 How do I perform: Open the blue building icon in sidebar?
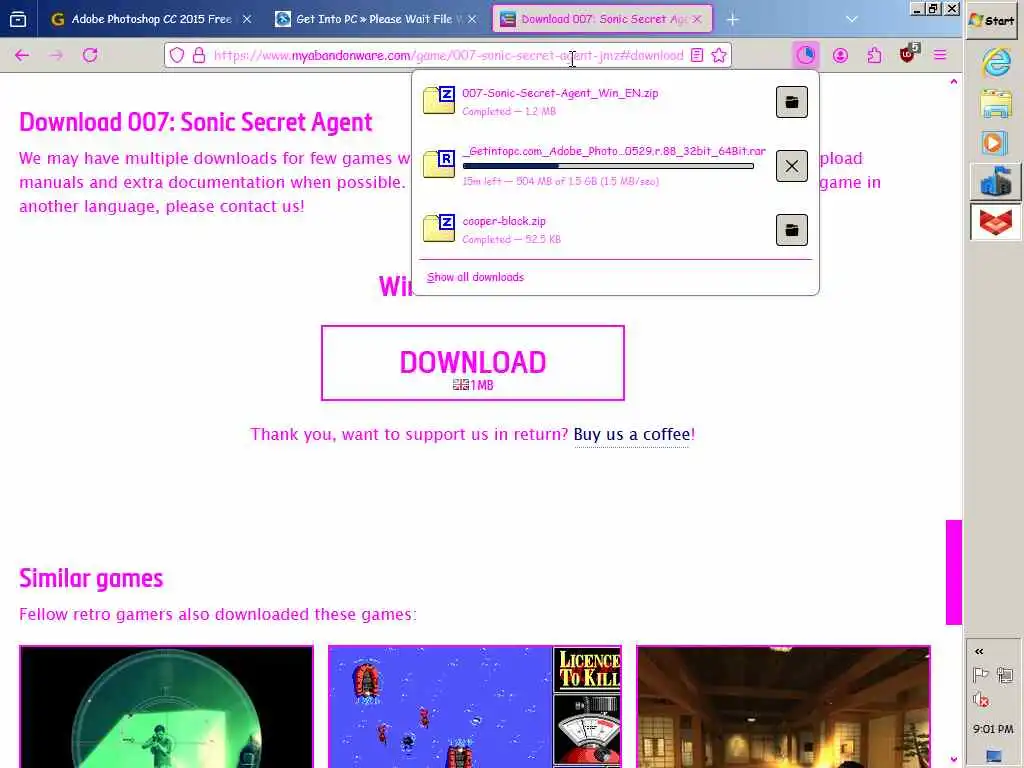[x=995, y=182]
